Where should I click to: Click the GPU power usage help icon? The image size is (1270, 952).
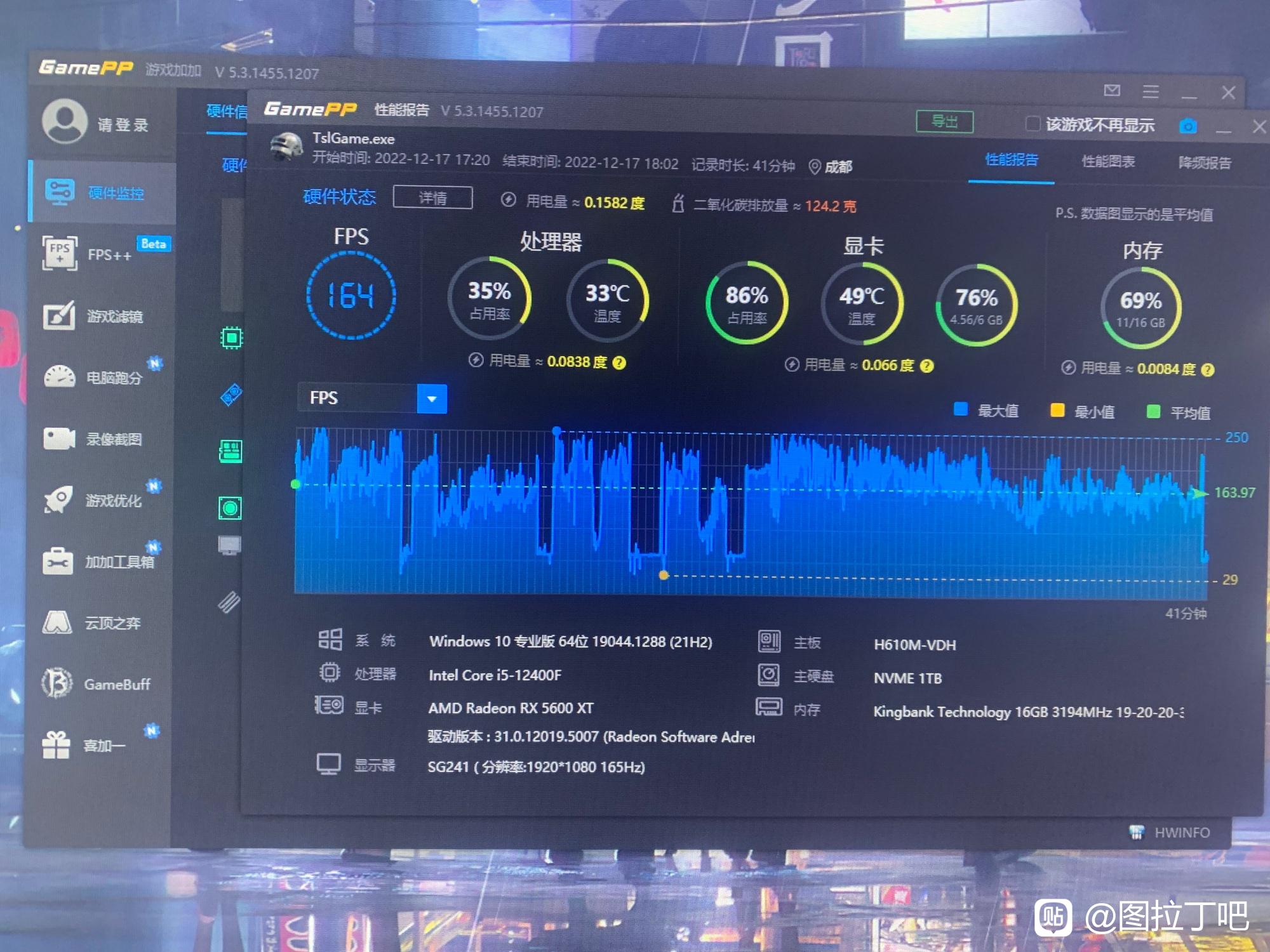tap(926, 366)
